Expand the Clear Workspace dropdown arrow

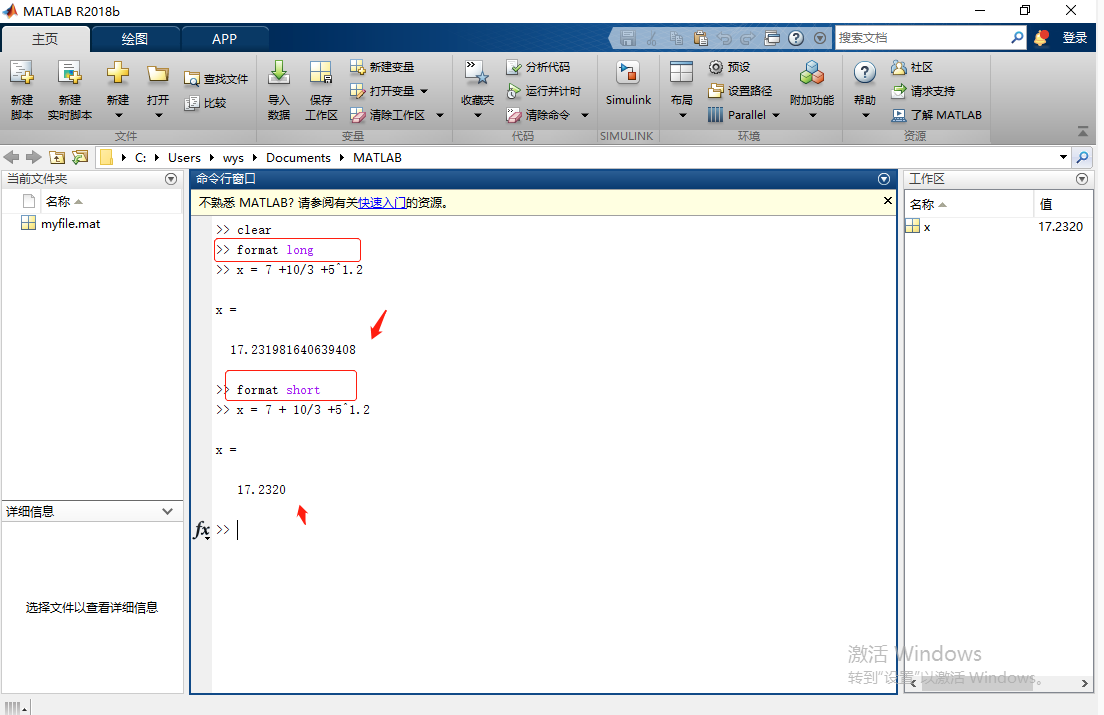[440, 115]
